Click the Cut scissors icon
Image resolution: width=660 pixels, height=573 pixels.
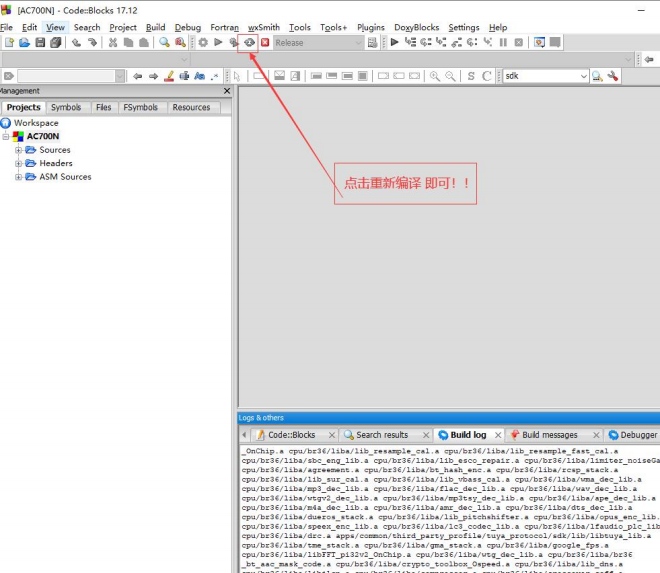[112, 43]
